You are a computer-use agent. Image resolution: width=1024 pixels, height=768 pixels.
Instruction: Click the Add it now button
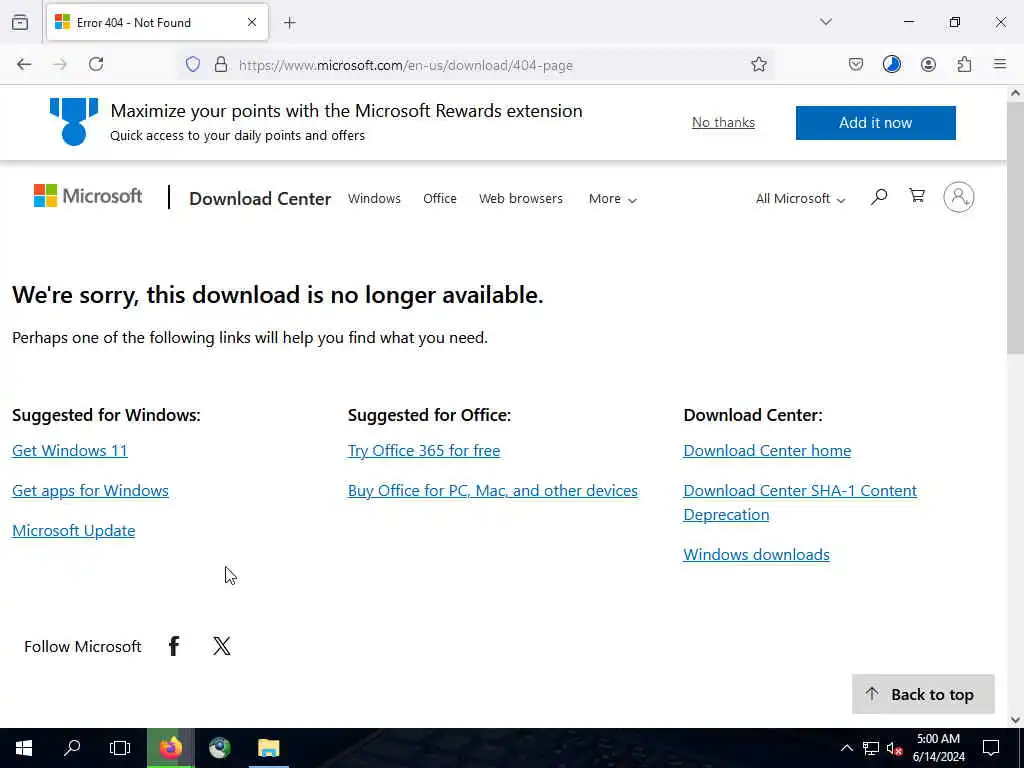tap(875, 123)
